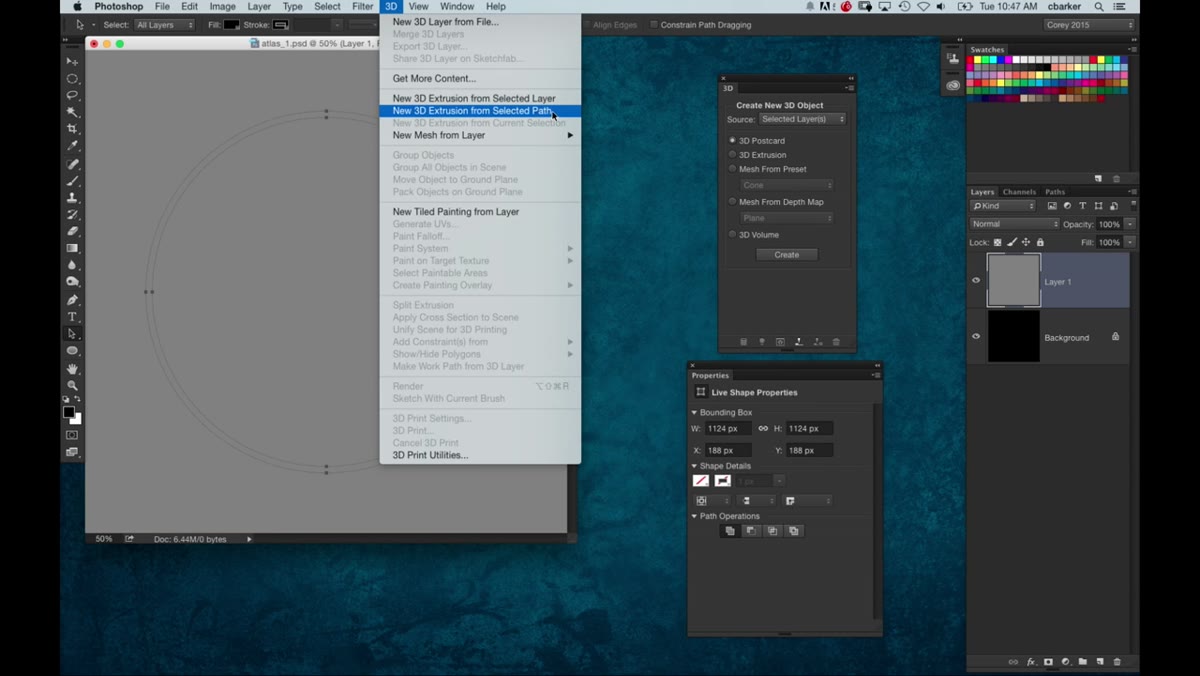This screenshot has height=676, width=1200.
Task: Choose 3D Print Utilities... menu entry
Action: 480,455
